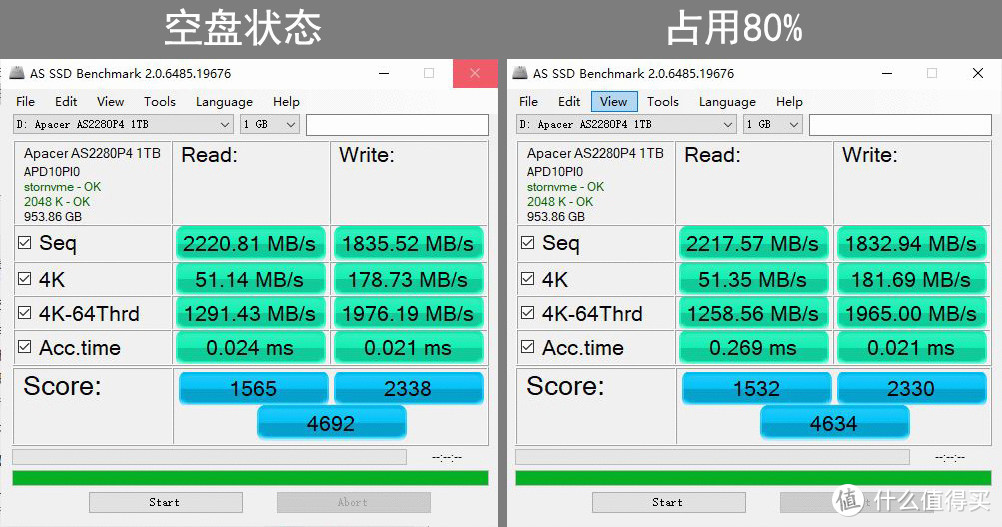Open Help menu in right window
Image resolution: width=1002 pixels, height=527 pixels.
coord(789,102)
